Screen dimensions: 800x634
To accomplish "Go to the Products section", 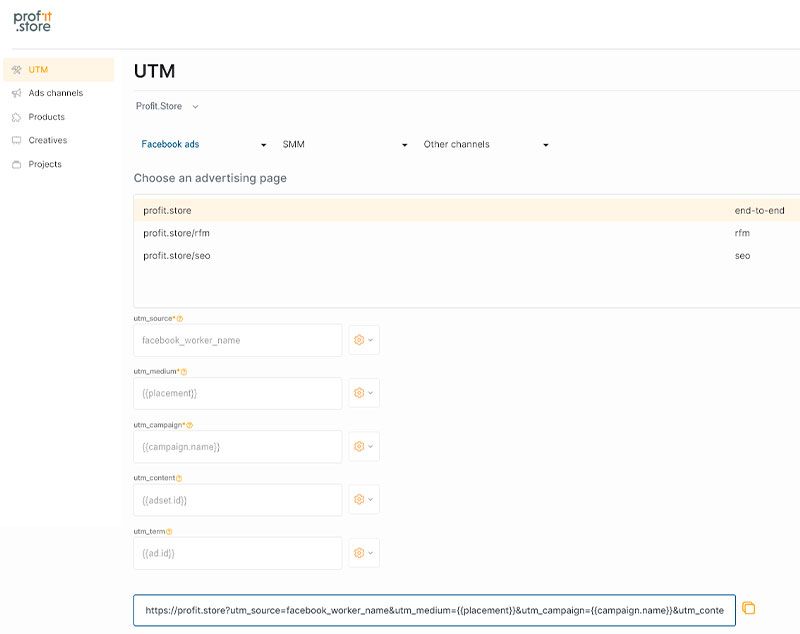I will point(46,117).
